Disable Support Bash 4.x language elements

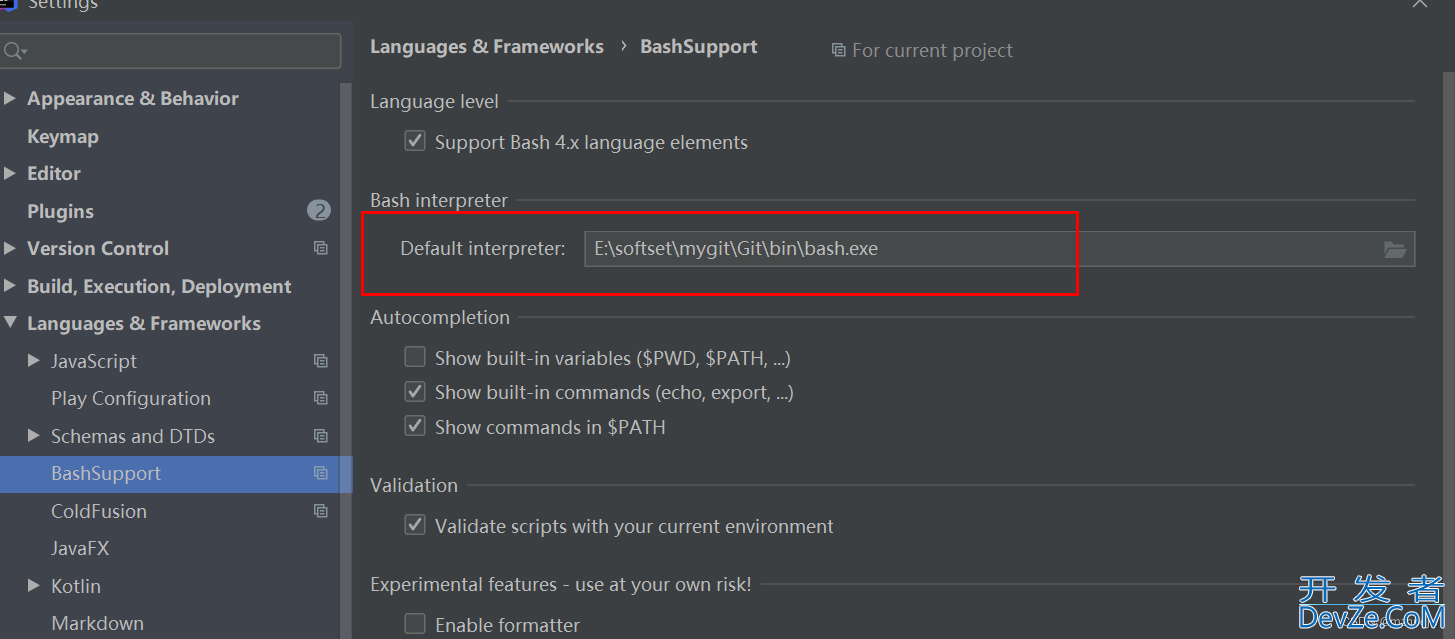[x=415, y=142]
